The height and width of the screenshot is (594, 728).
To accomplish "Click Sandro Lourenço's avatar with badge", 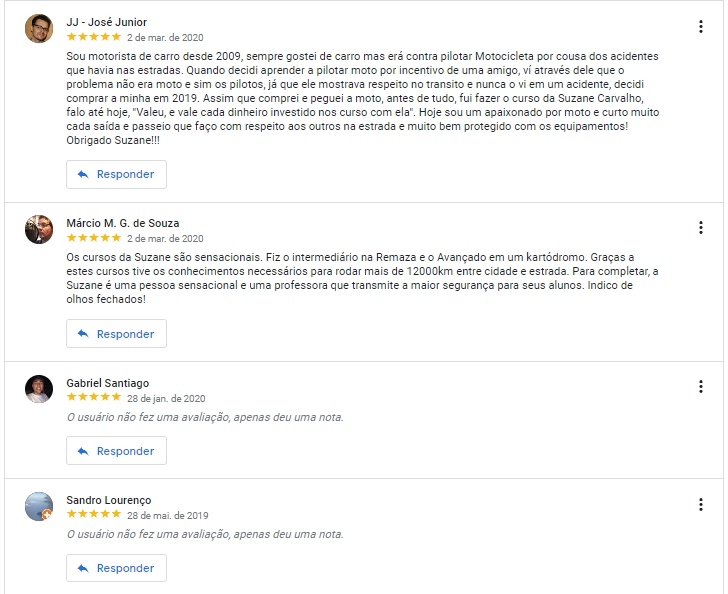I will (x=39, y=506).
